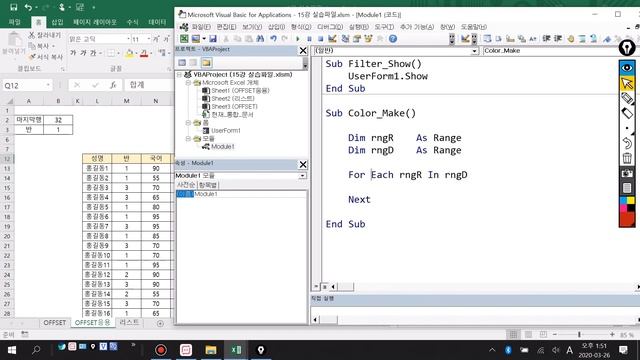The height and width of the screenshot is (360, 640).
Task: Open the Object Browser icon in VBA toolbar
Action: (x=369, y=39)
